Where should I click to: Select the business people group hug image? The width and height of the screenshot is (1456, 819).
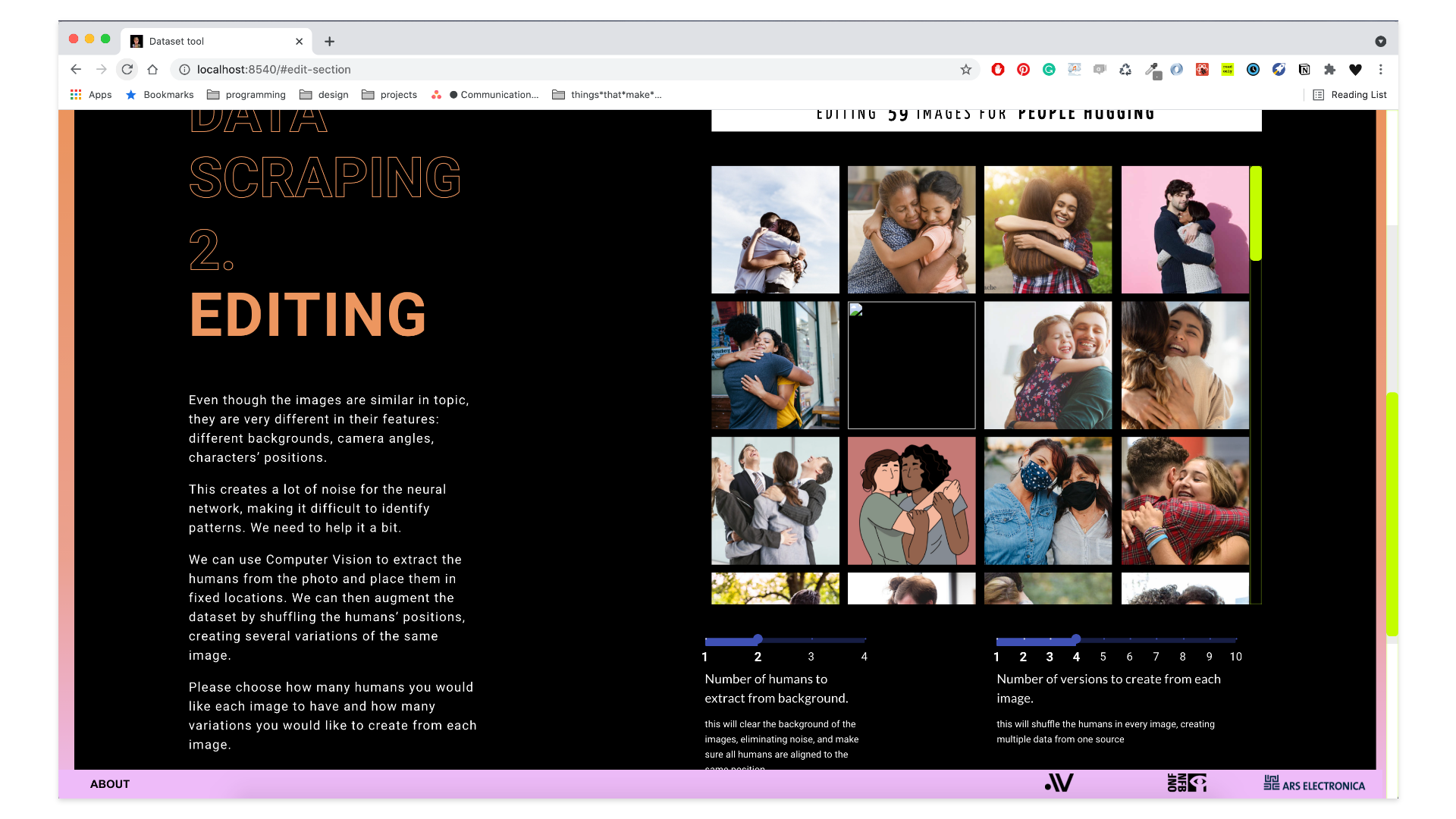click(x=775, y=500)
